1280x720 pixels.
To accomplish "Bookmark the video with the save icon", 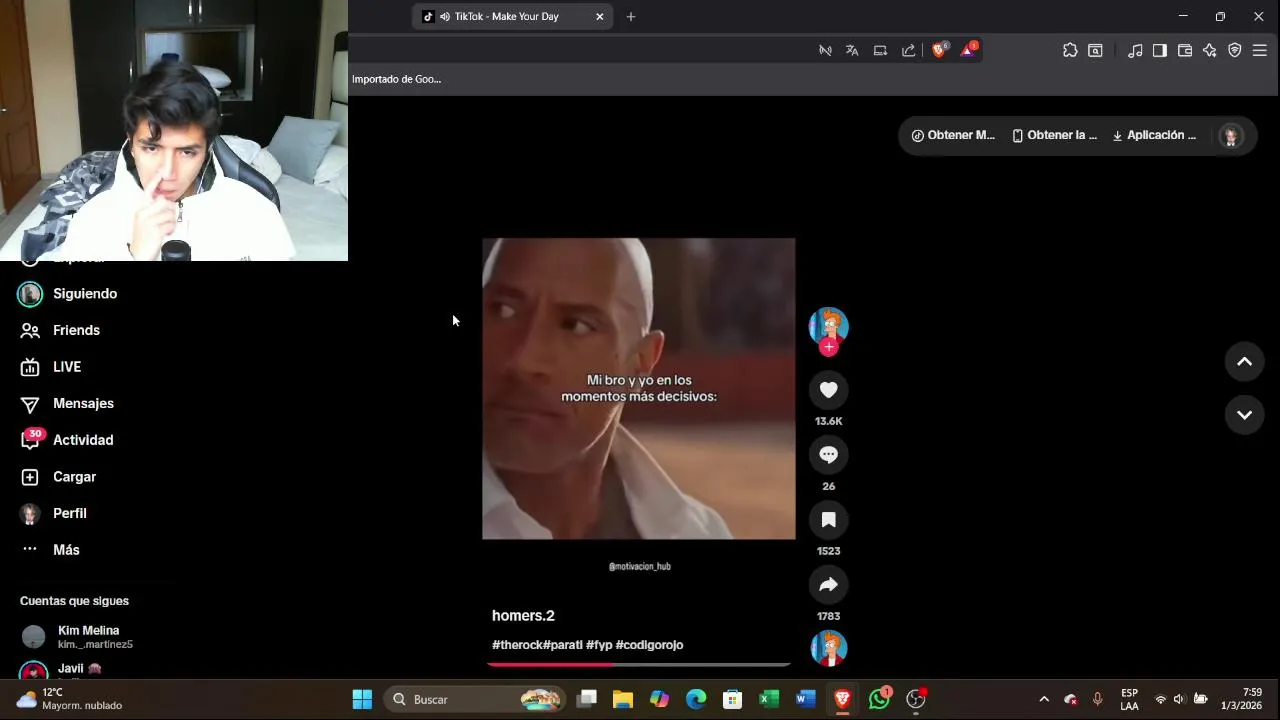I will [828, 520].
